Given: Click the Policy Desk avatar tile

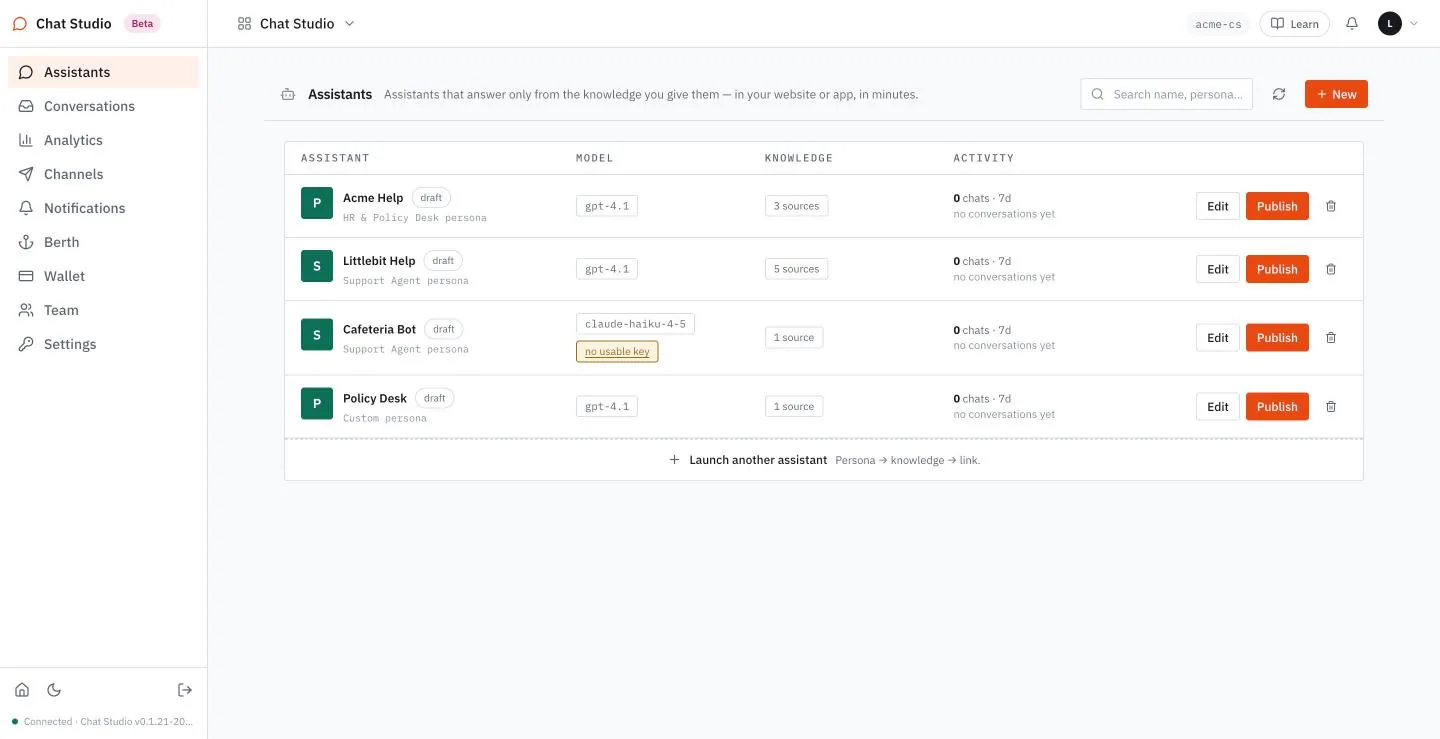Looking at the screenshot, I should pyautogui.click(x=317, y=404).
